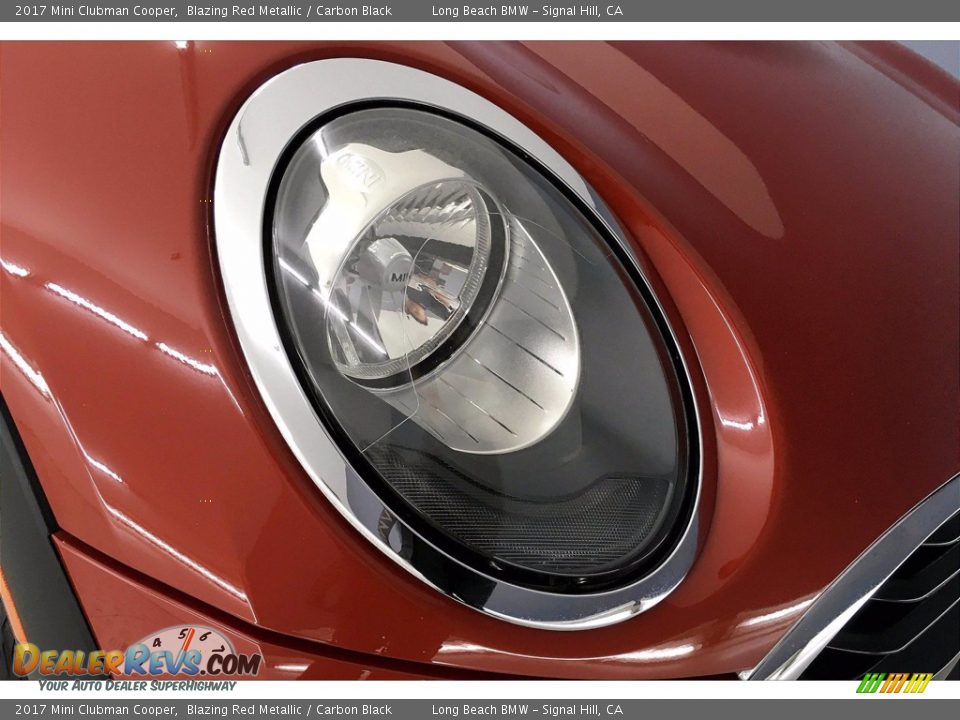The image size is (960, 720).
Task: Click the ".com" part of the DealerRevs logo
Action: [233, 662]
